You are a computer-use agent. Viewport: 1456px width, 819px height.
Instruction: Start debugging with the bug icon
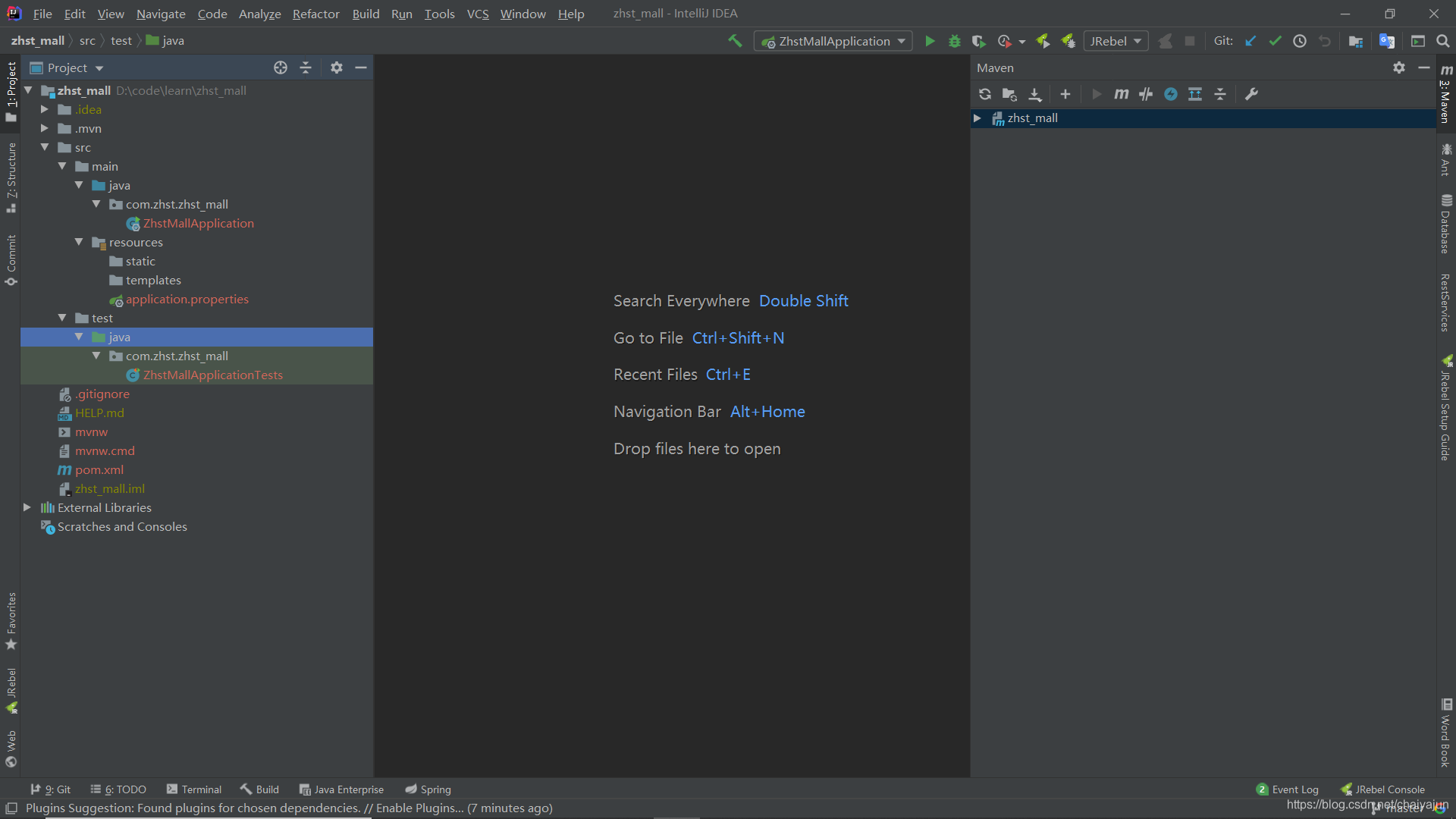[x=955, y=41]
